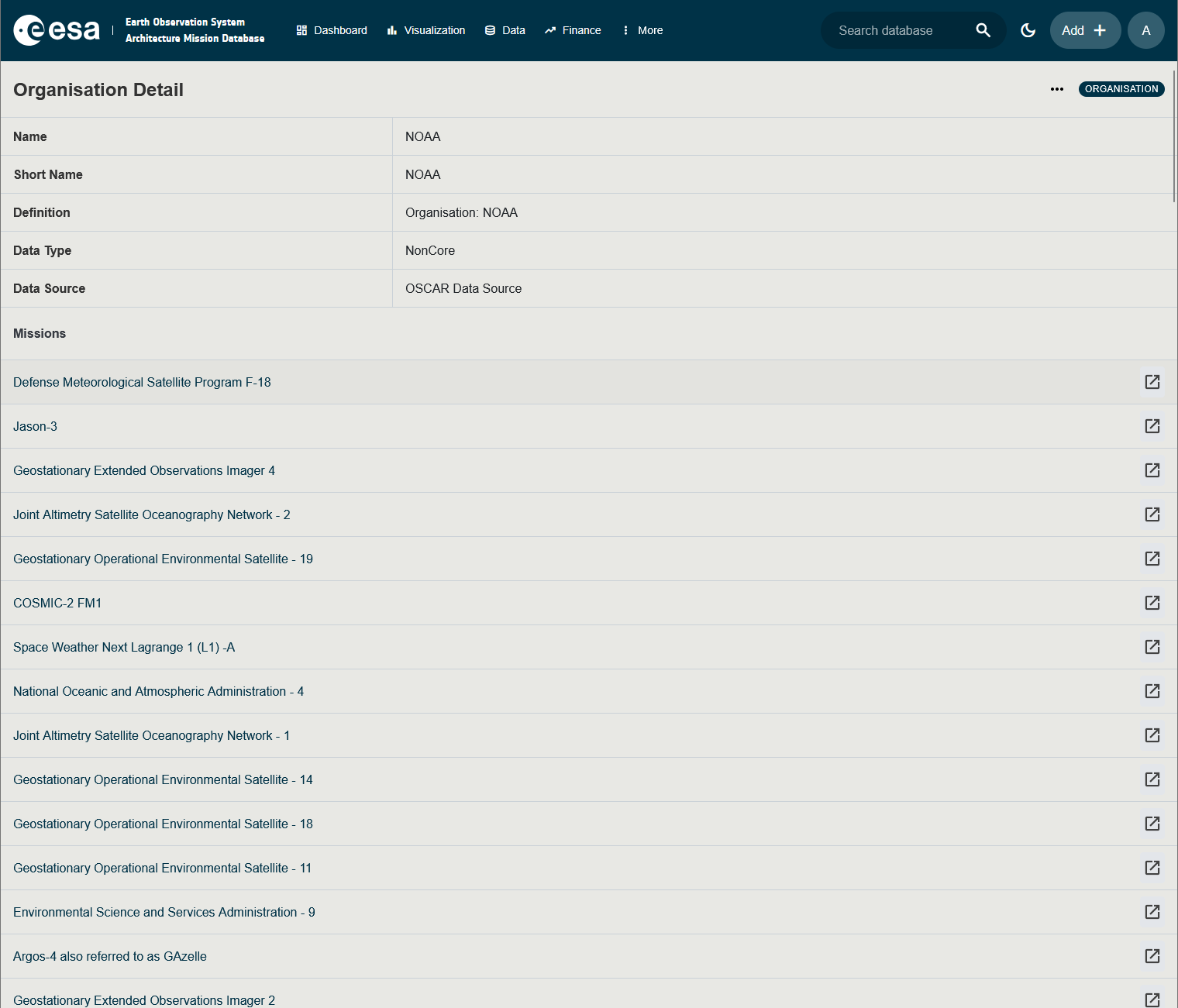Click the Add button
Viewport: 1178px width, 1008px height.
pos(1085,30)
